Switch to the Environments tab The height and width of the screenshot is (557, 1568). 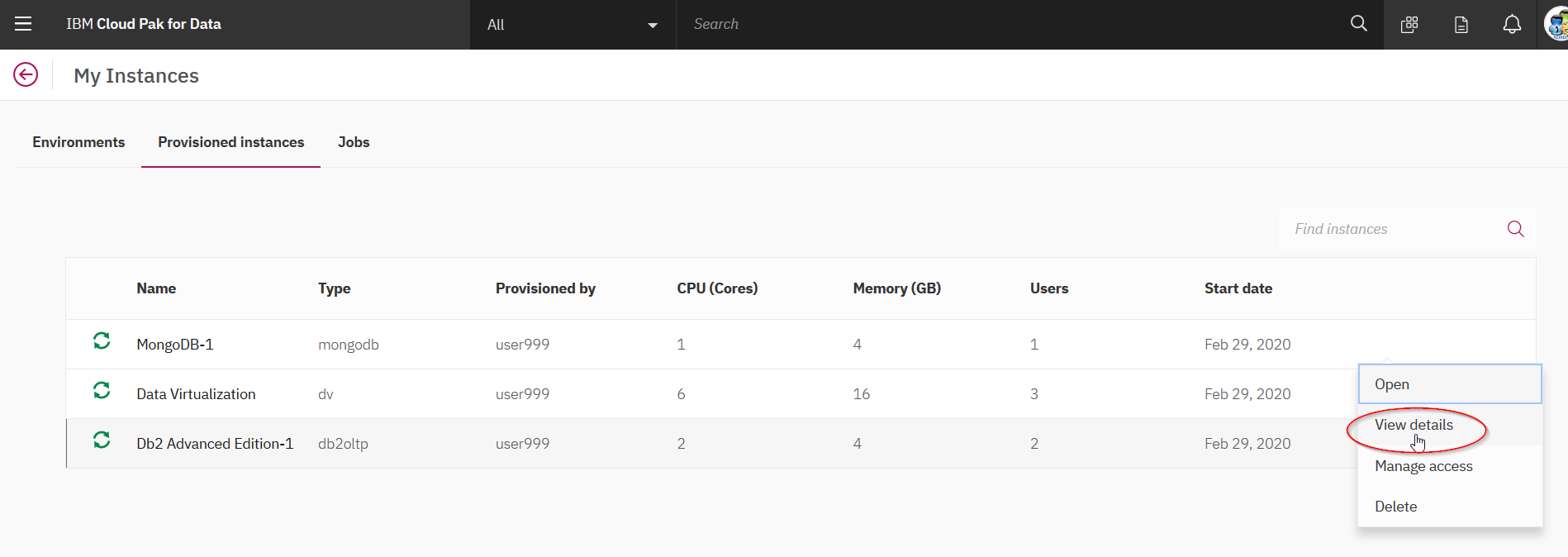(78, 142)
